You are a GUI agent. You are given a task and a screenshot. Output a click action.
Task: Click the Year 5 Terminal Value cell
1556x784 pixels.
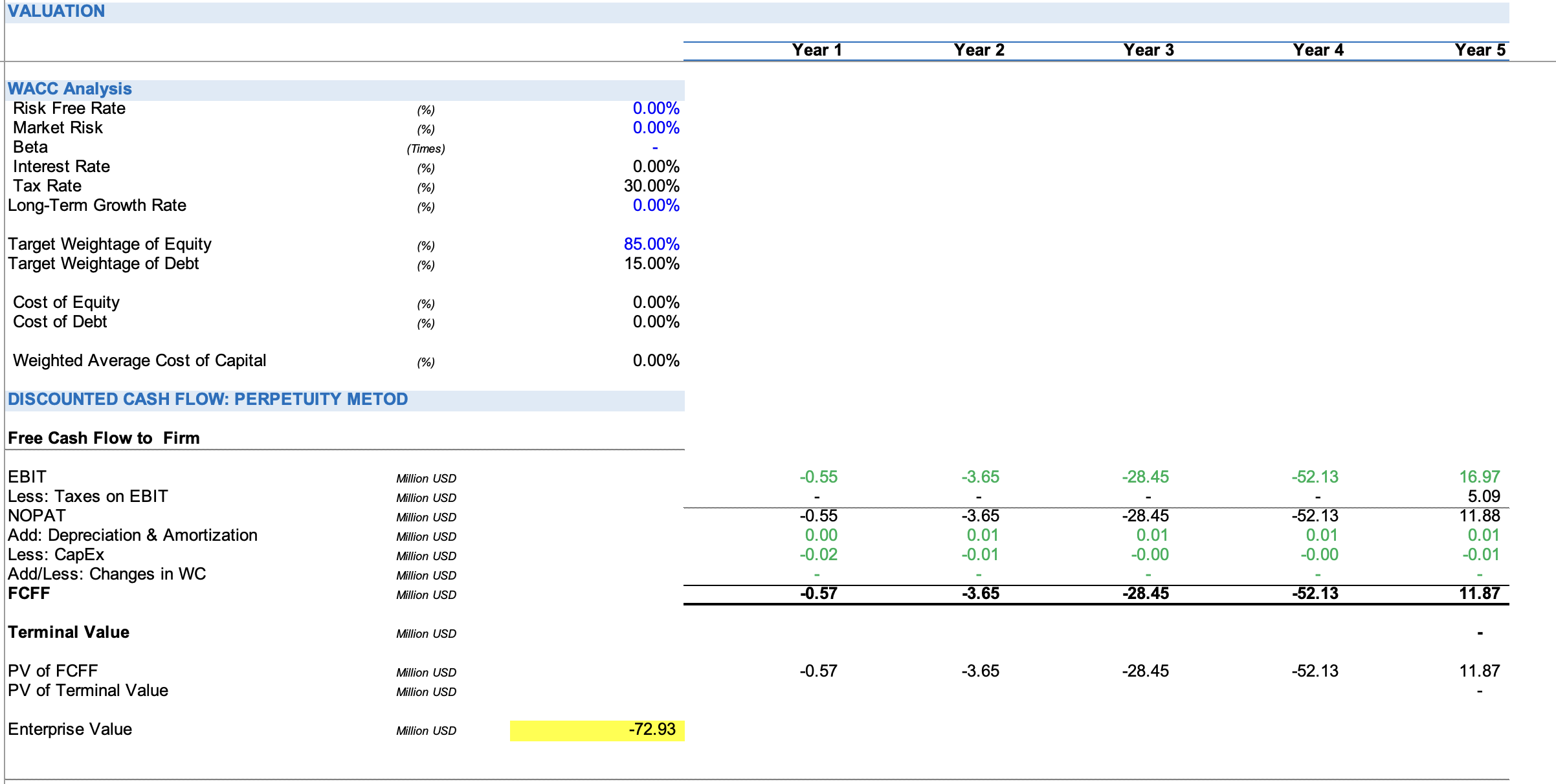(1480, 633)
